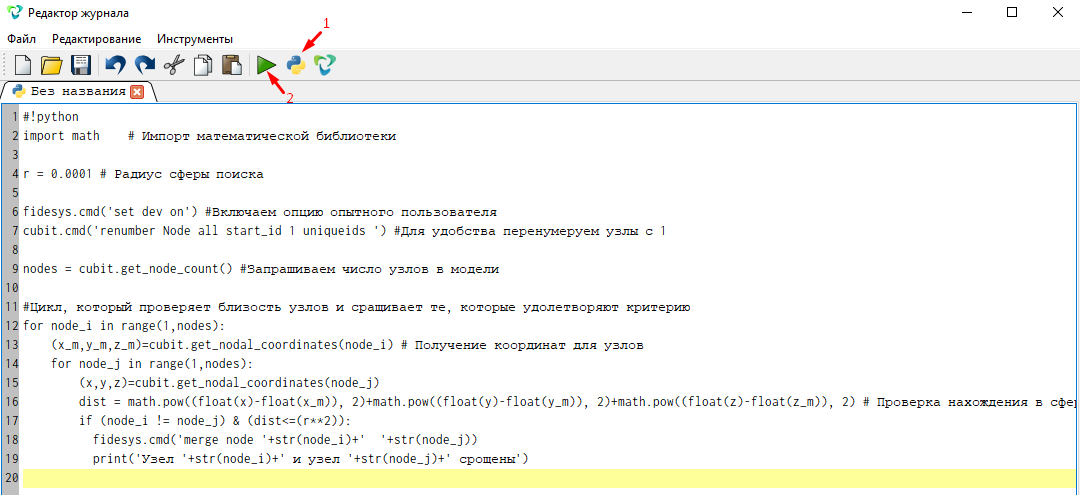The image size is (1080, 495).
Task: Select the Fidesys journal mode icon
Action: point(324,65)
